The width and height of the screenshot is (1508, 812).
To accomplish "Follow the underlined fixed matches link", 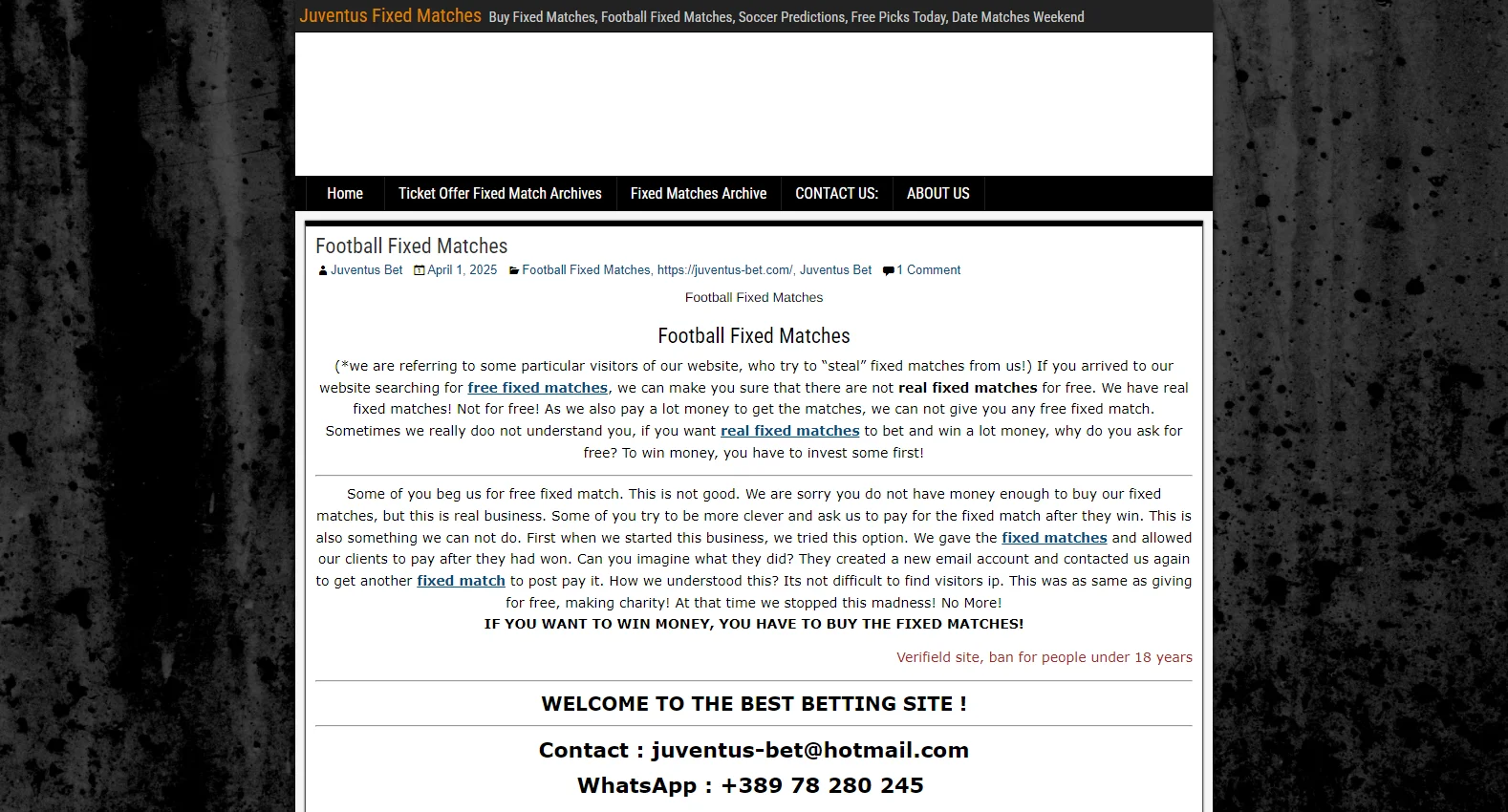I will click(1054, 538).
